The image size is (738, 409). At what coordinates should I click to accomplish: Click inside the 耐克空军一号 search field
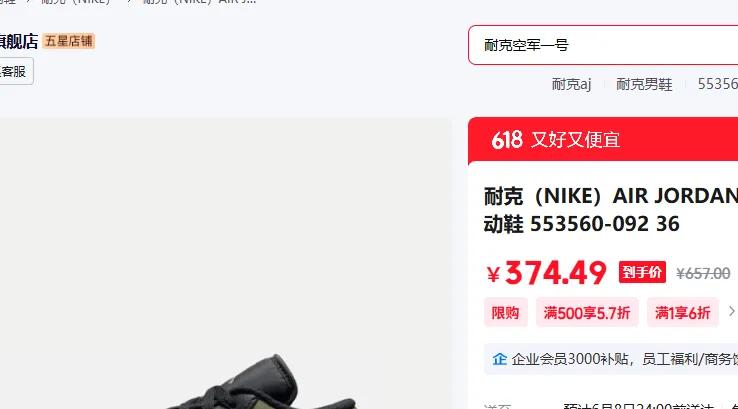pos(602,45)
